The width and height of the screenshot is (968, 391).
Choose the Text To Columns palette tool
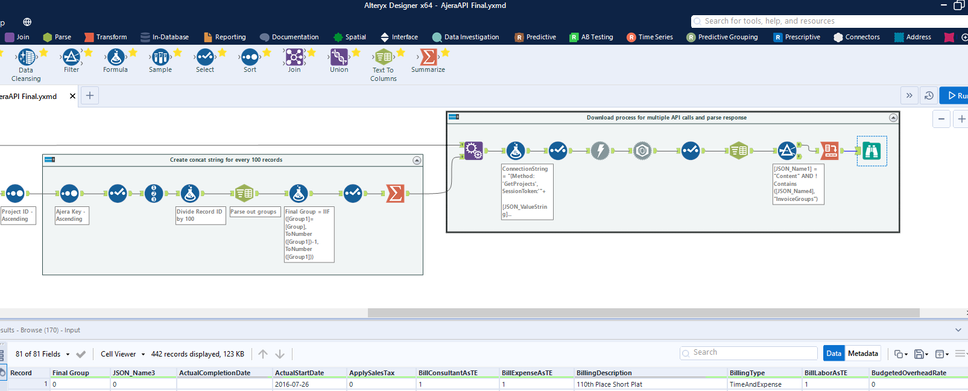tap(383, 57)
